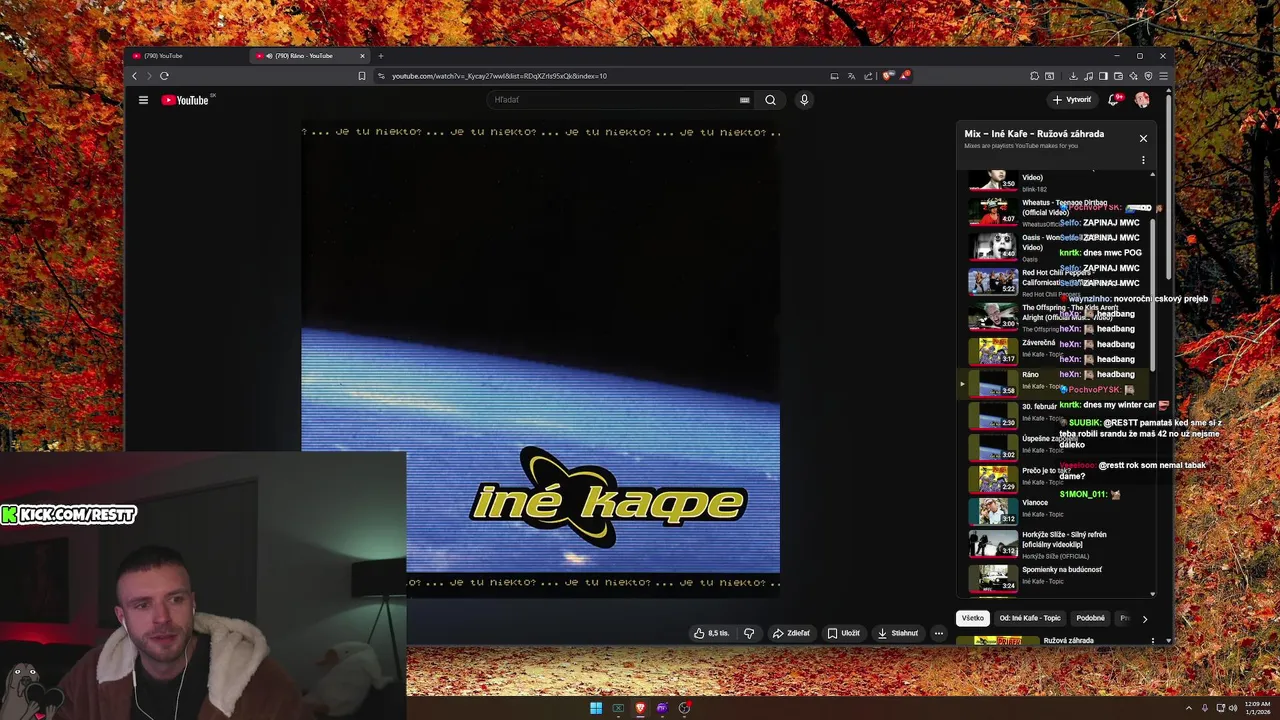Screen dimensions: 1280x720
Task: Open Brave browser in the taskbar
Action: click(640, 708)
